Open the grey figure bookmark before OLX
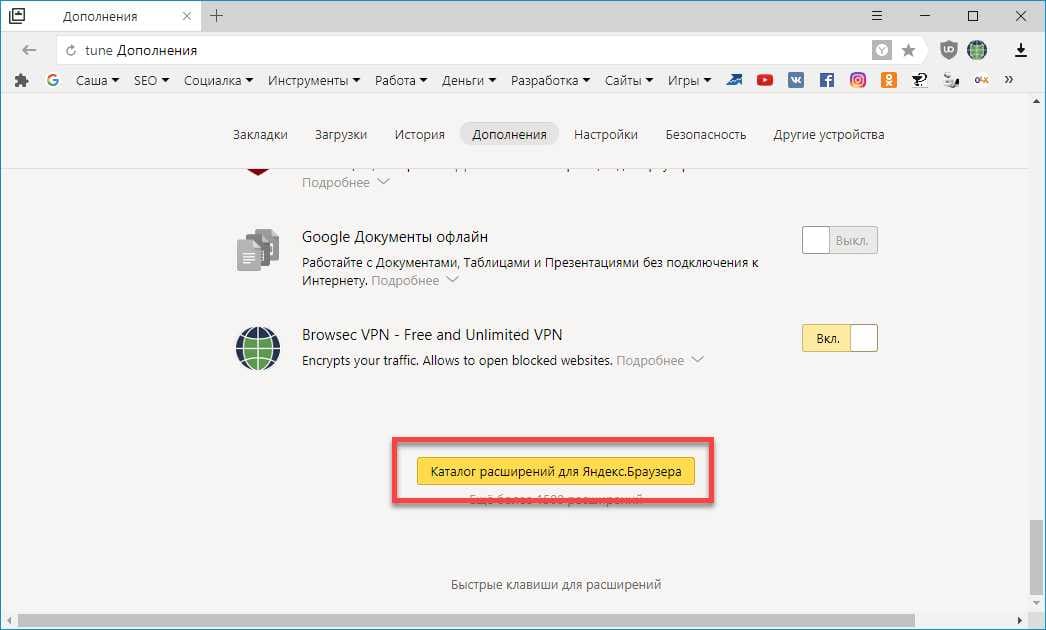Image resolution: width=1046 pixels, height=630 pixels. tap(951, 80)
